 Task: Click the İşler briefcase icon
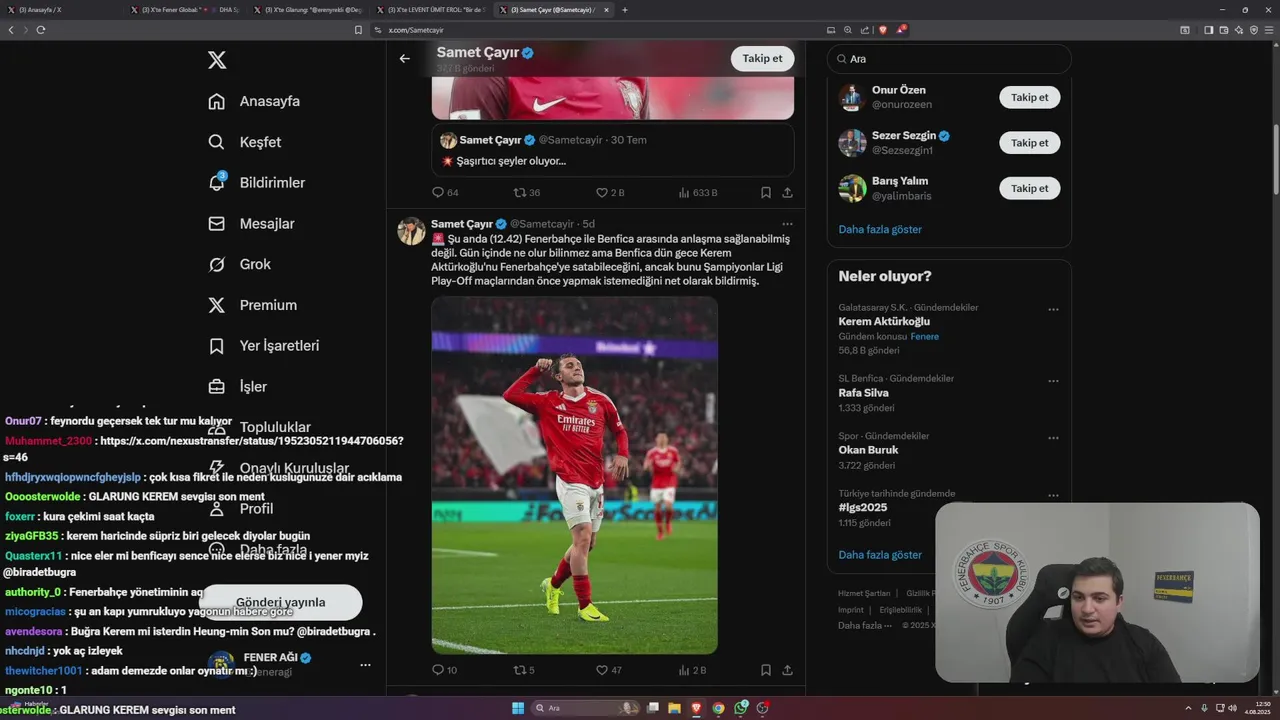point(216,386)
